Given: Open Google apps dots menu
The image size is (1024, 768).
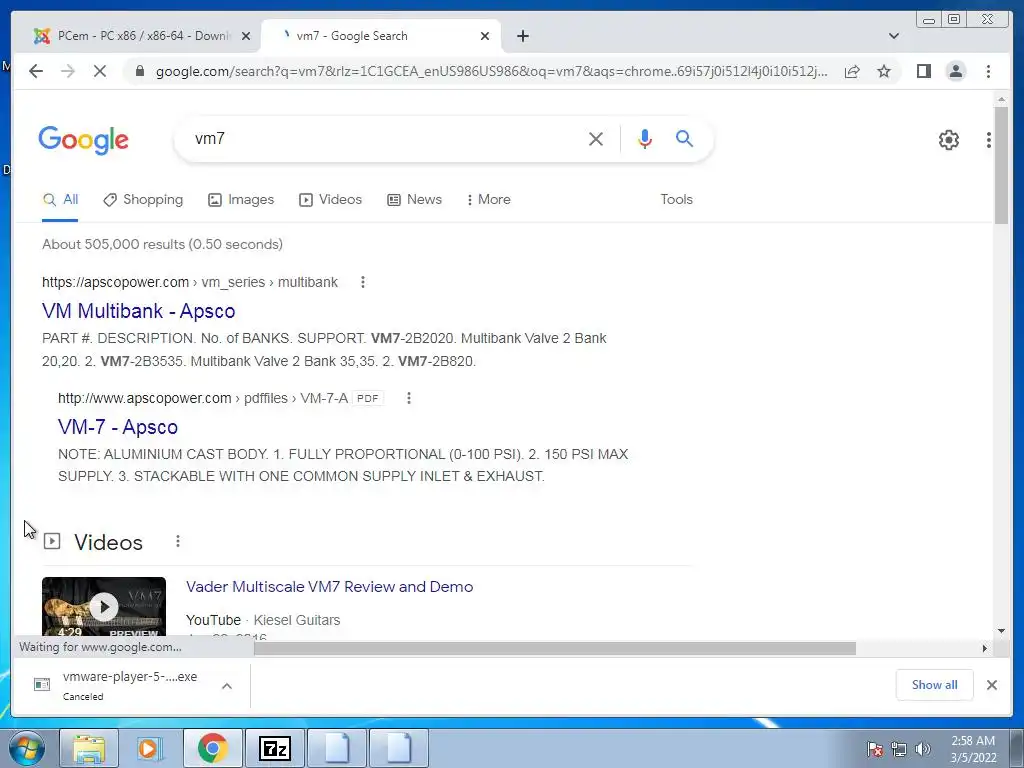Looking at the screenshot, I should pos(989,140).
